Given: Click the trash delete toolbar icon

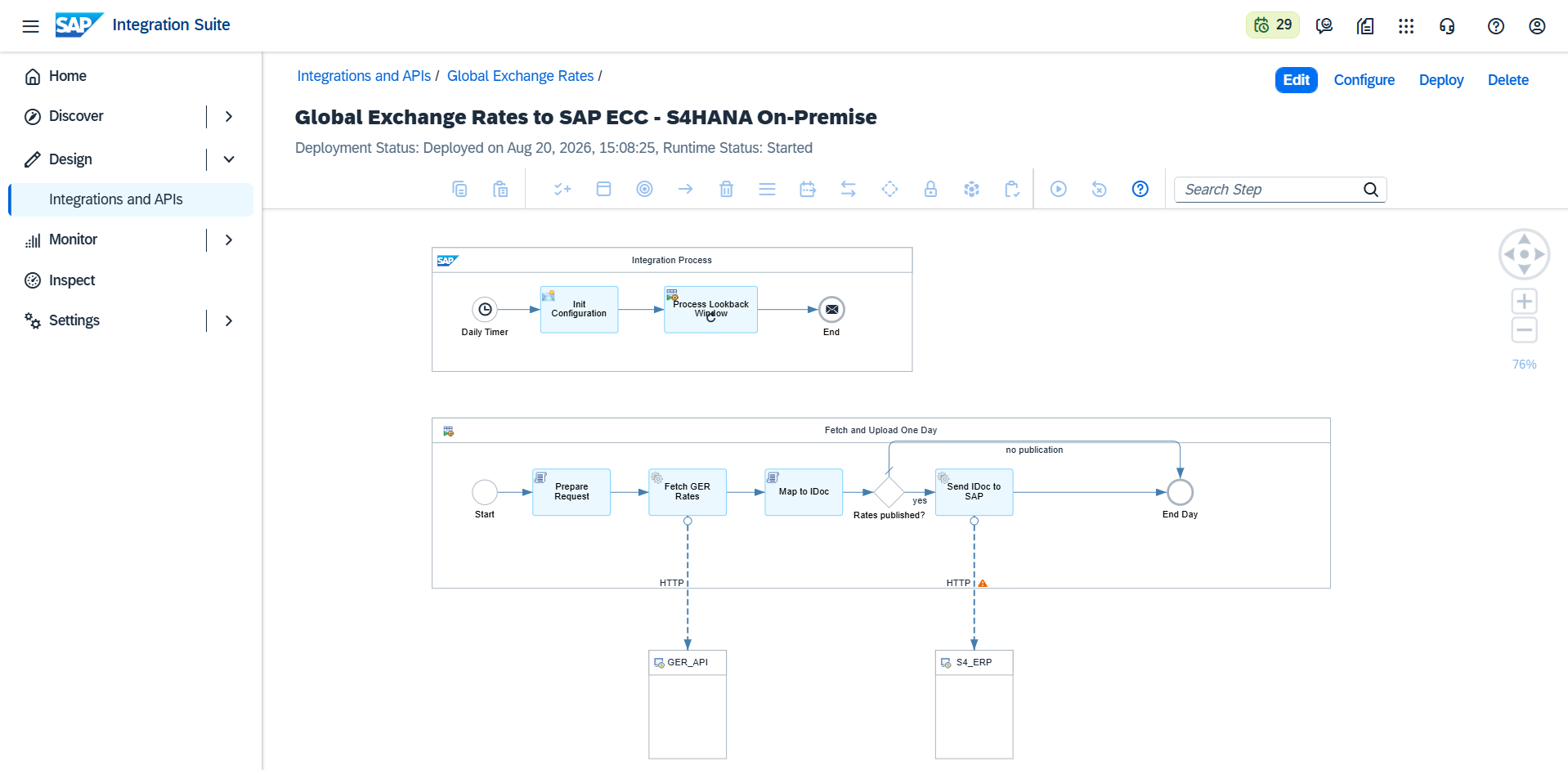Looking at the screenshot, I should pyautogui.click(x=726, y=189).
